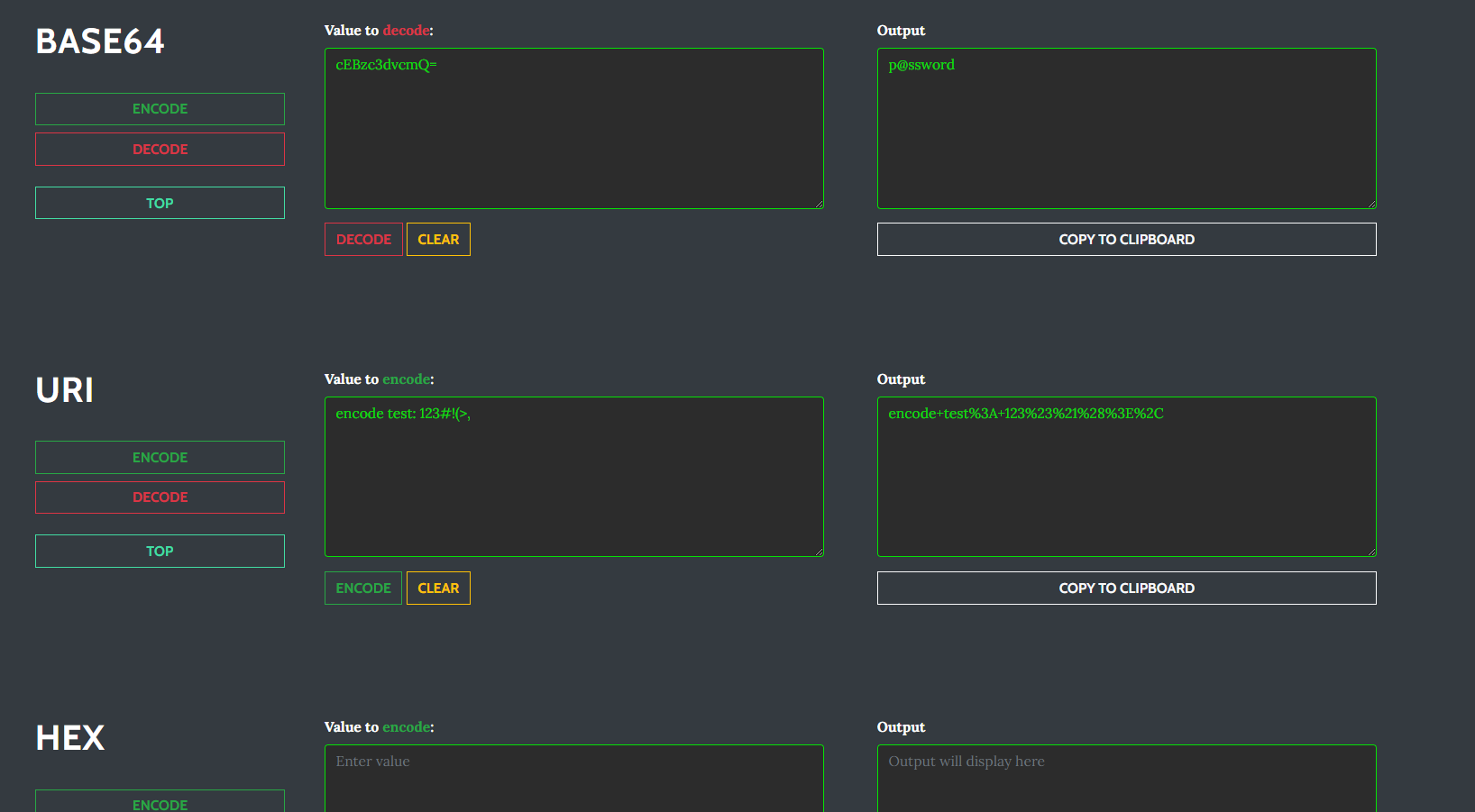This screenshot has width=1475, height=812.
Task: Click the URI output resize handle corner
Action: click(1371, 552)
